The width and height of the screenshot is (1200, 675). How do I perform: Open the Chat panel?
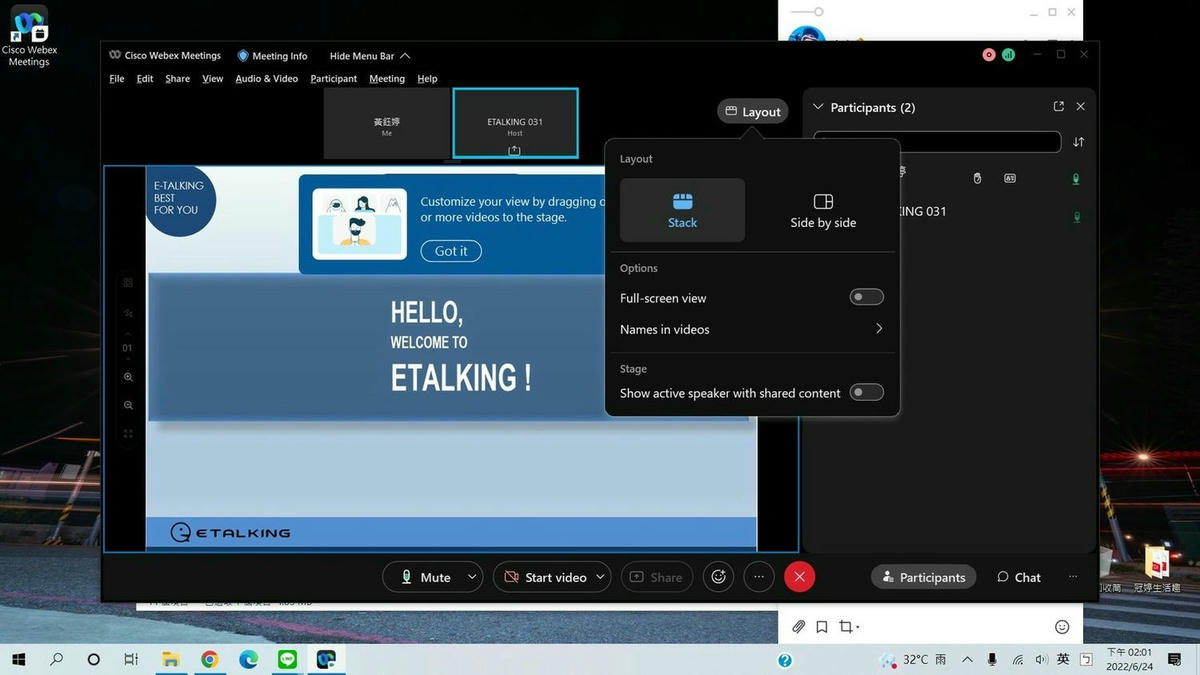tap(1019, 577)
